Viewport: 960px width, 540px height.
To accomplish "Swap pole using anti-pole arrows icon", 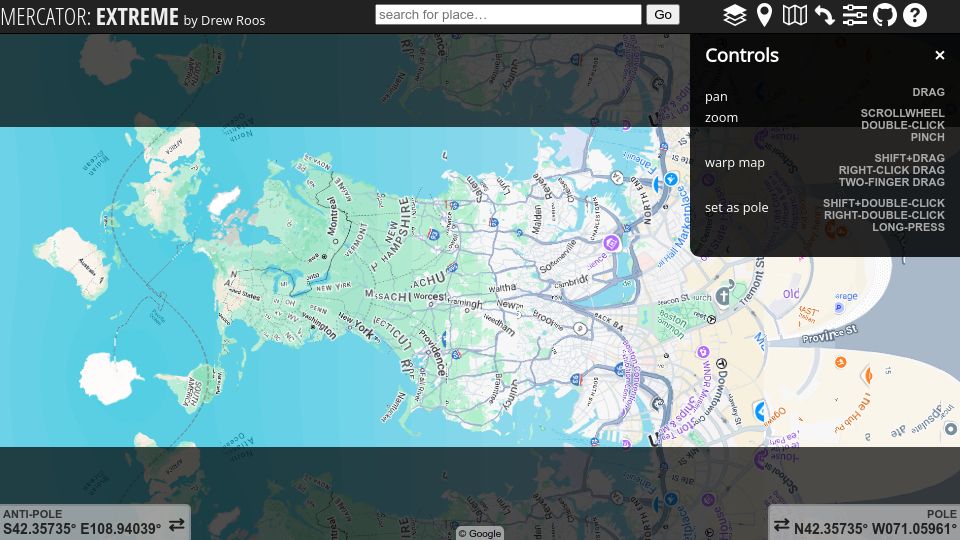I will tap(177, 525).
